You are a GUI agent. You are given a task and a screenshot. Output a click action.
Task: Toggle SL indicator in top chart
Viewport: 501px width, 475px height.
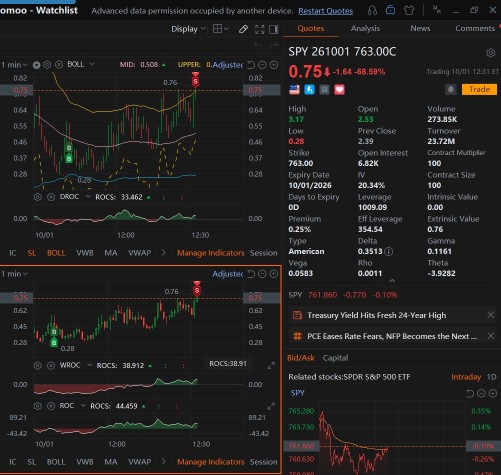point(32,253)
